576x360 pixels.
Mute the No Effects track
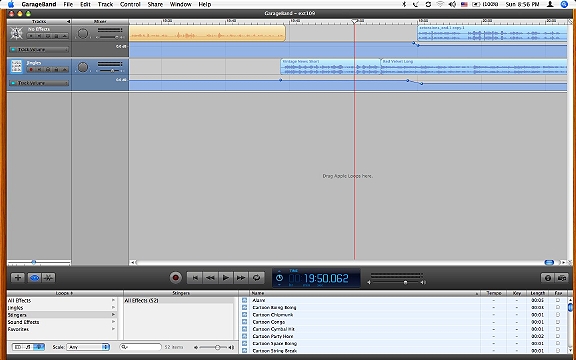tap(39, 36)
